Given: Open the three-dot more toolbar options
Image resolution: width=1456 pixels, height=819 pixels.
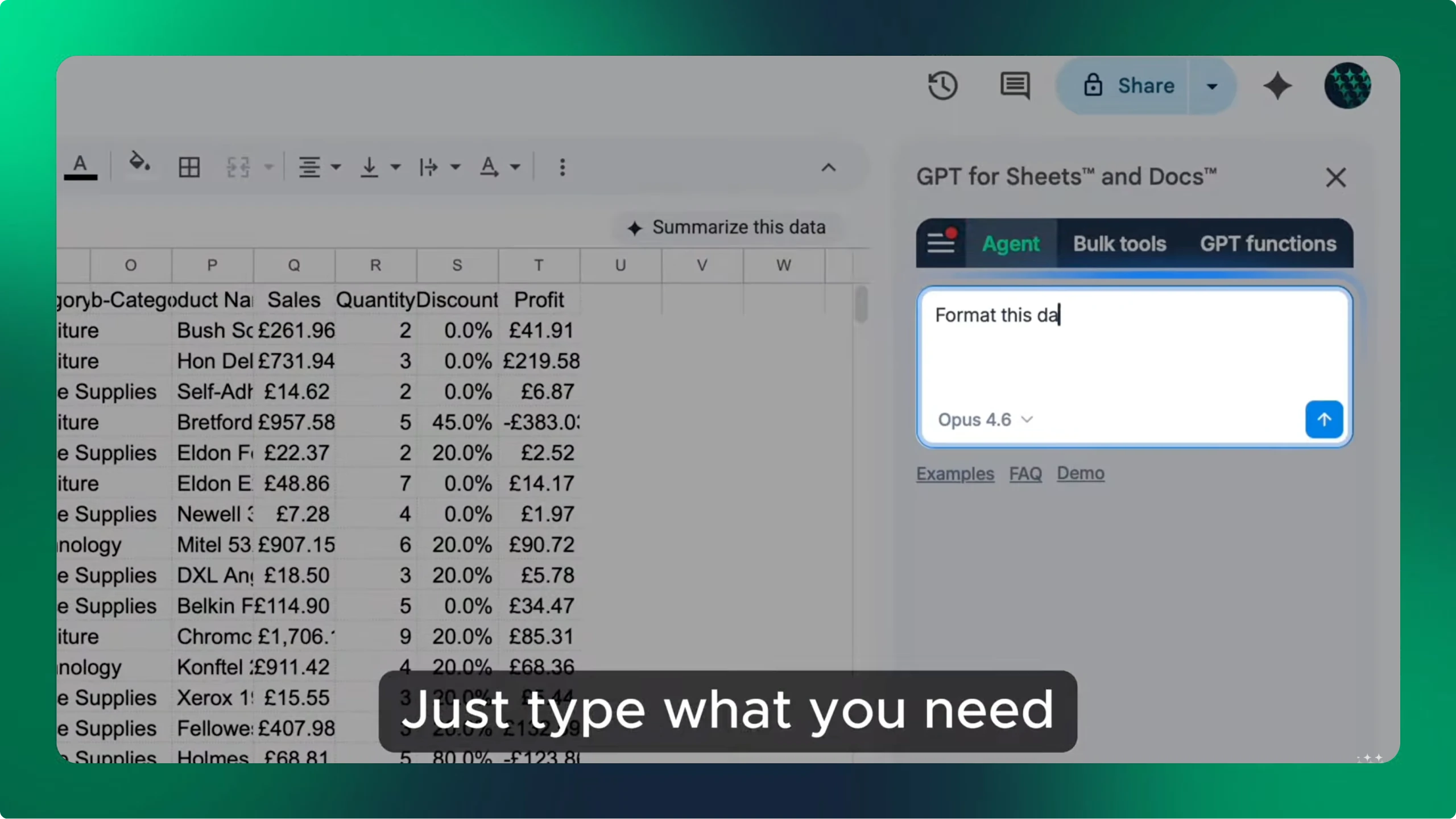Looking at the screenshot, I should point(562,167).
